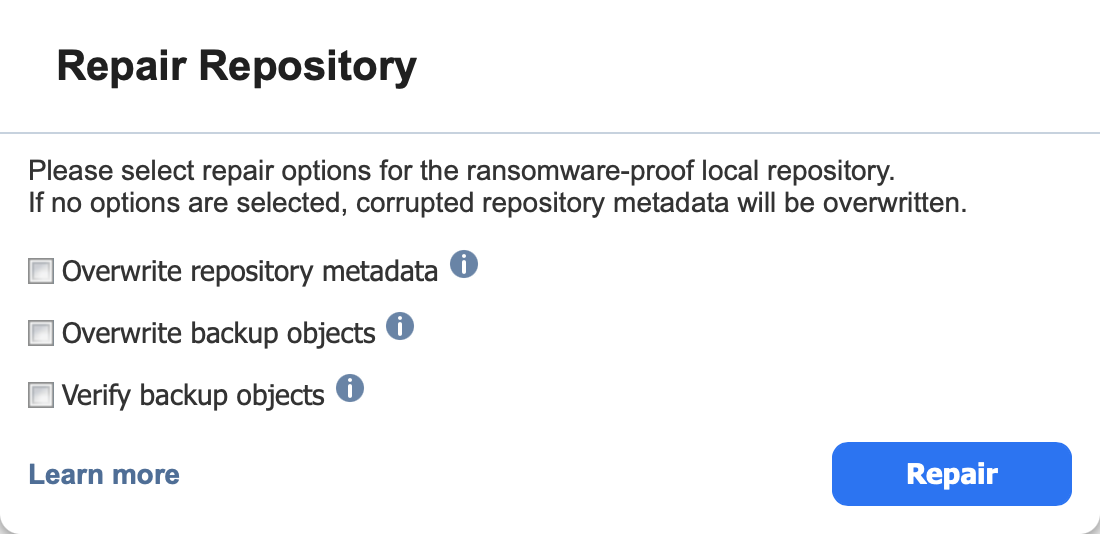This screenshot has height=534, width=1100.
Task: Click info icon next to Overwrite backup objects
Action: tap(400, 326)
